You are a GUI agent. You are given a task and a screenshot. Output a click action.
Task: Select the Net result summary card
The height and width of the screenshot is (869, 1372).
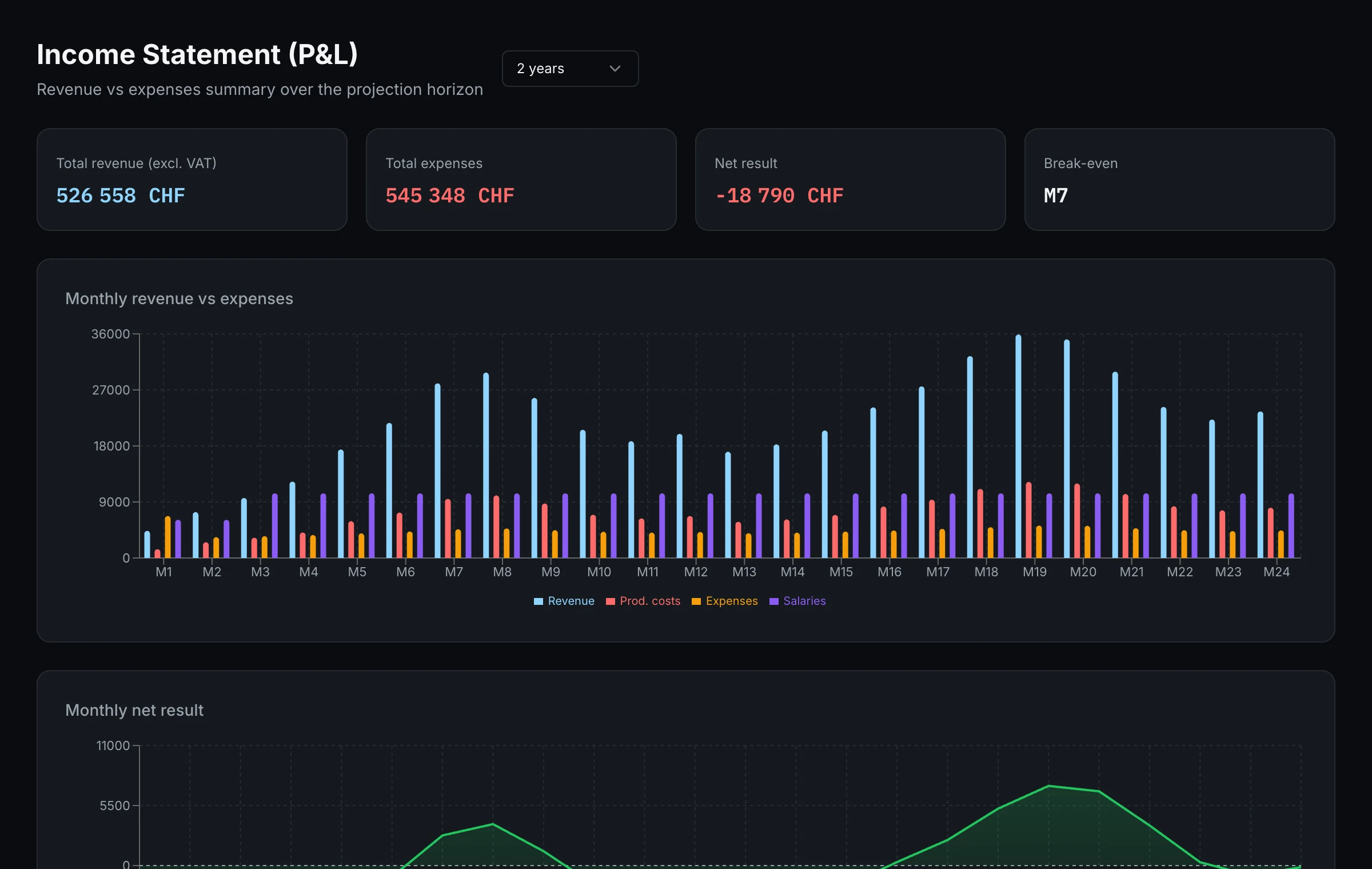tap(851, 180)
